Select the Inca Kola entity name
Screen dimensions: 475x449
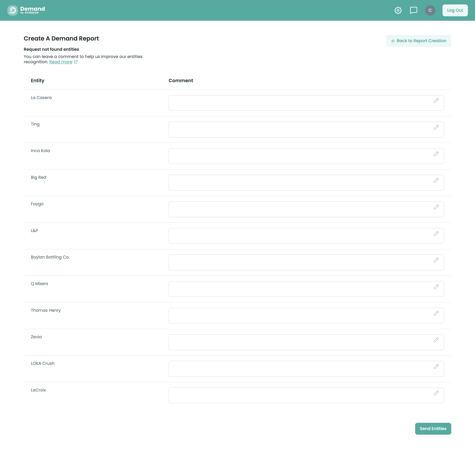[x=40, y=151]
